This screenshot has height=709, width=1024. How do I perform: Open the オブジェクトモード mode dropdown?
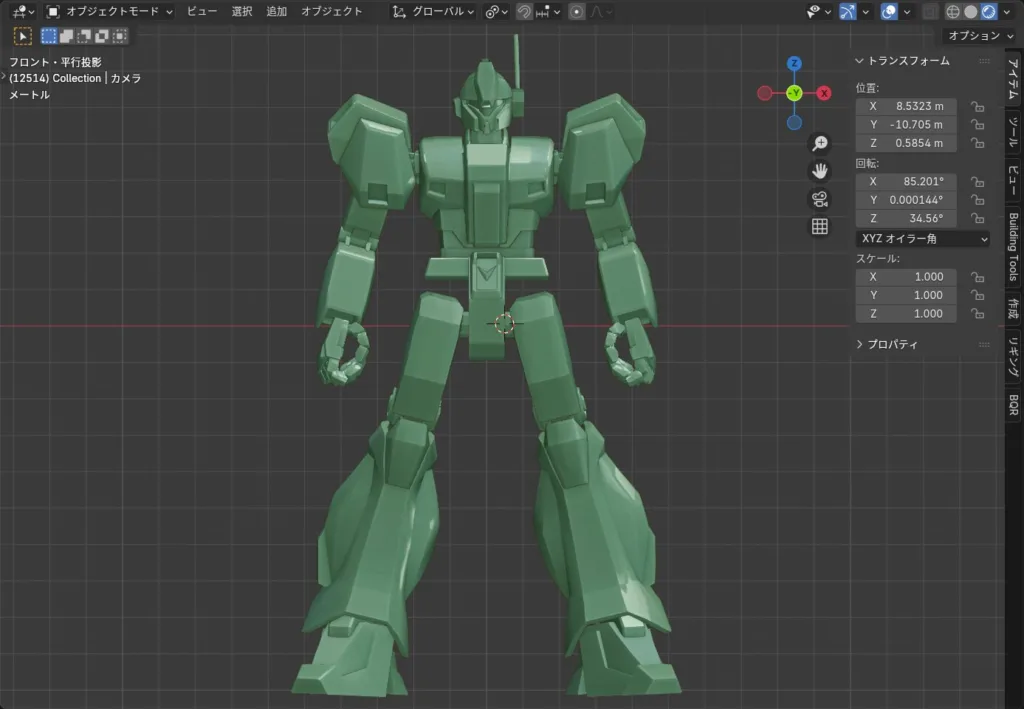(110, 12)
